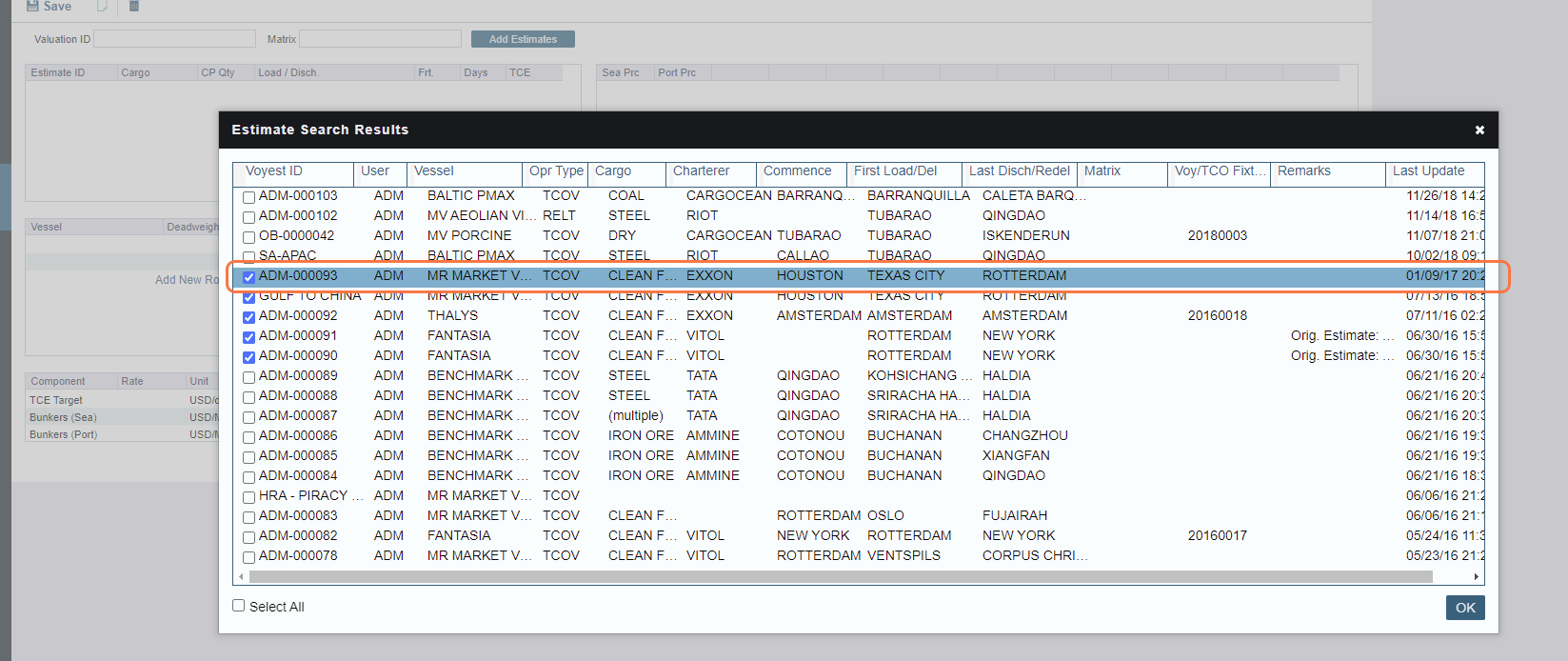
Task: Check the ADM-000103 row checkbox
Action: pos(248,197)
